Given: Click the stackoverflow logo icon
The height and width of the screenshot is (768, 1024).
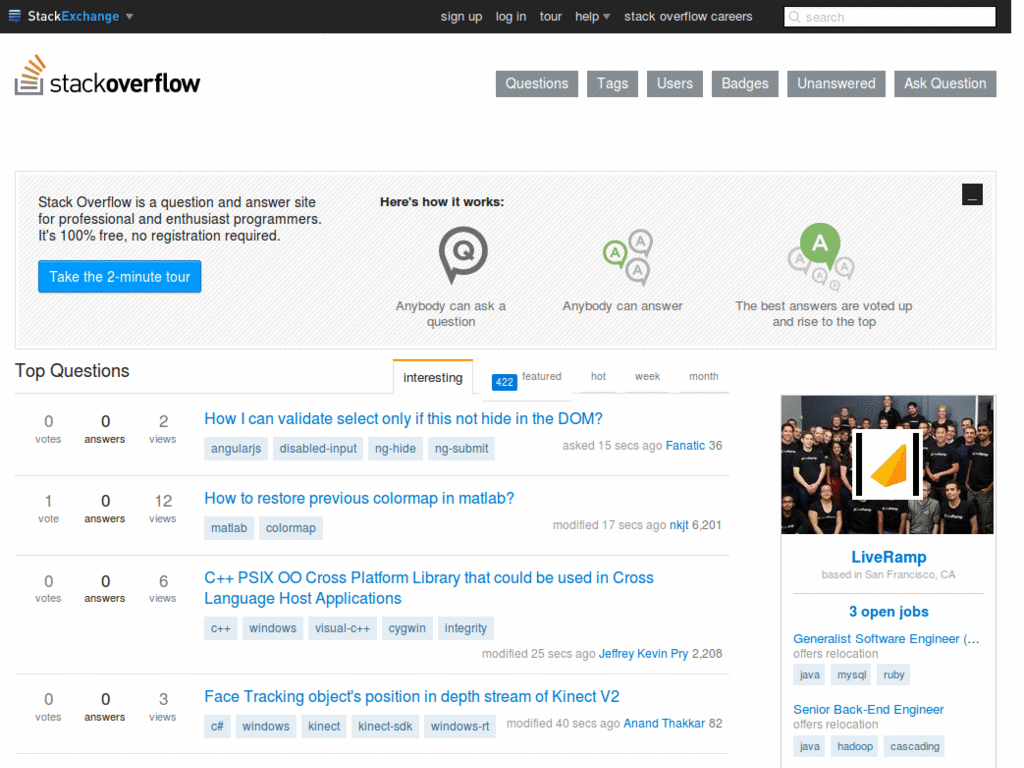Looking at the screenshot, I should click(x=30, y=76).
